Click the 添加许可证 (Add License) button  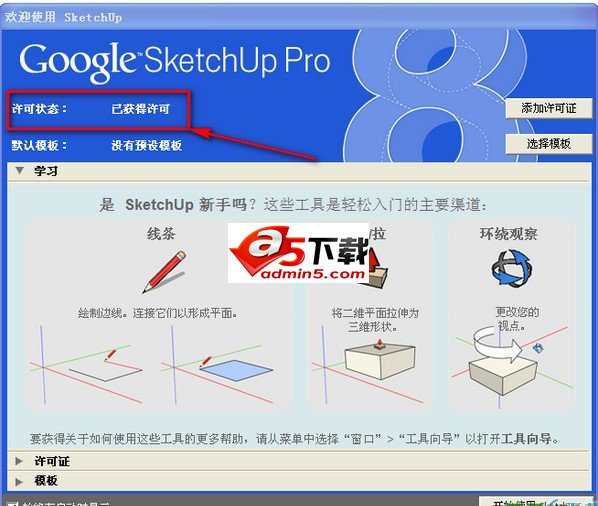[549, 109]
